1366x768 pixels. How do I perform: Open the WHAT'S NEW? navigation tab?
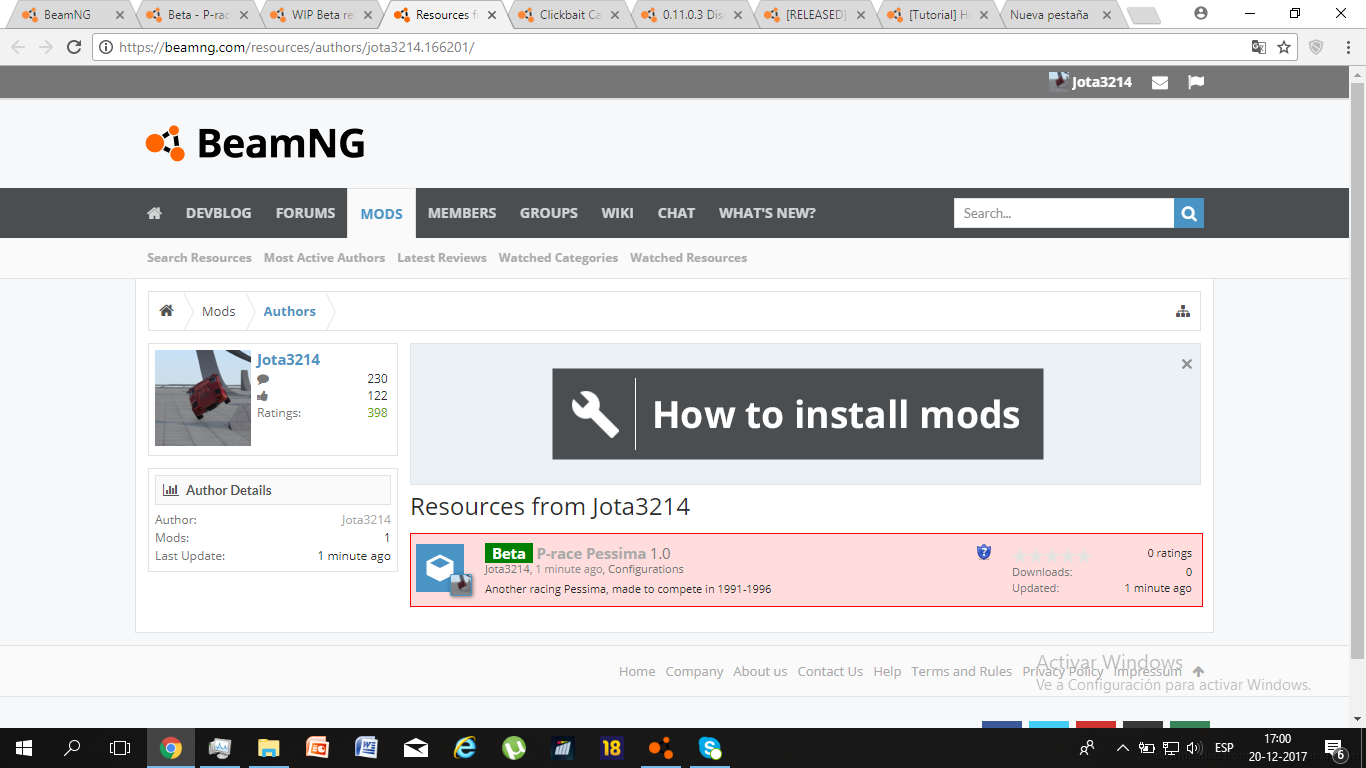click(x=767, y=213)
